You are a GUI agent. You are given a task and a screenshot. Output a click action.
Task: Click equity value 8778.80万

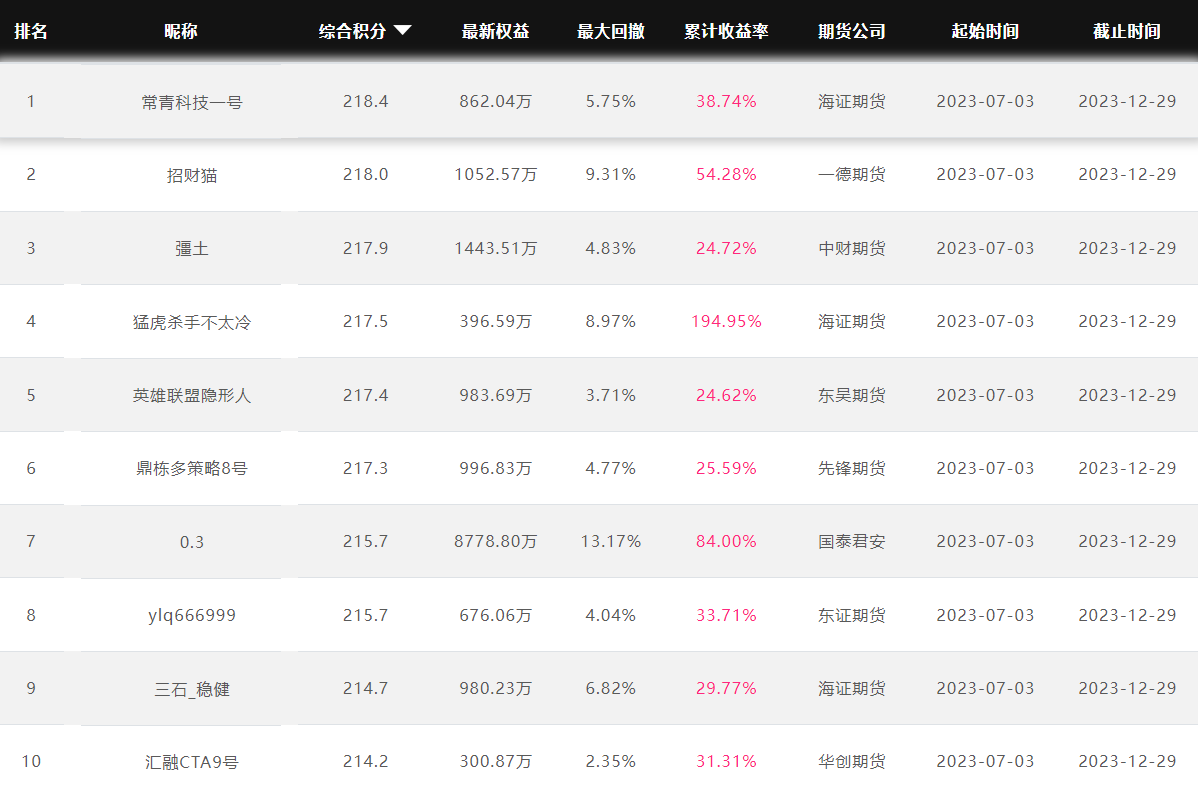tap(495, 541)
